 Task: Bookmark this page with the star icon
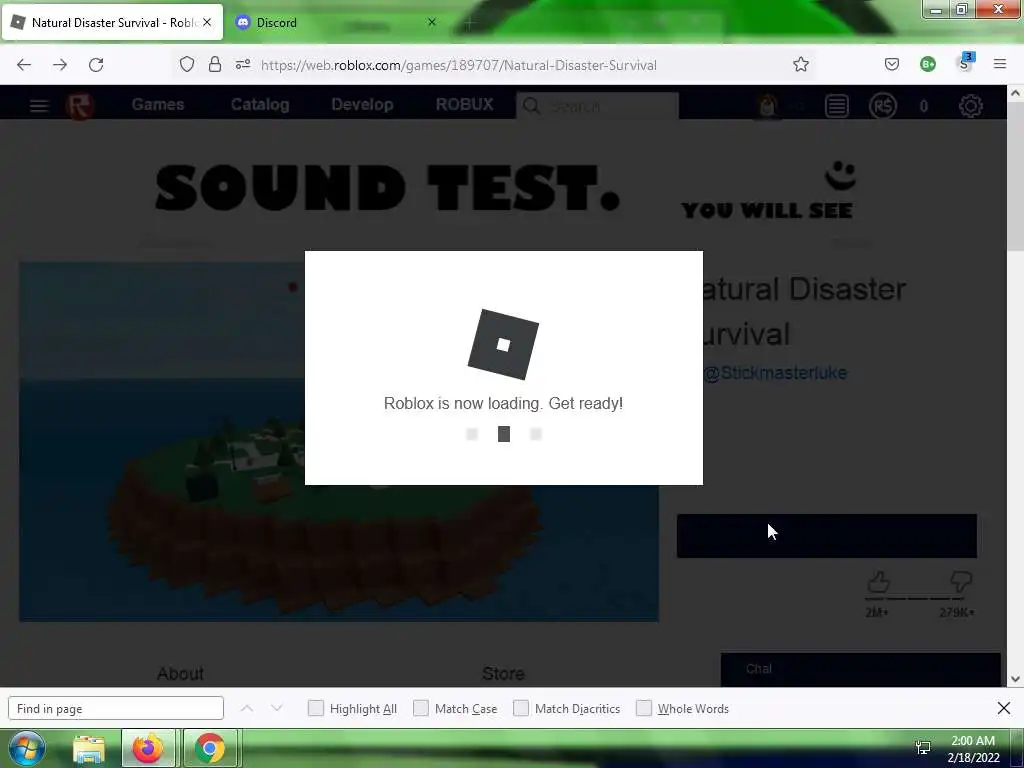801,64
